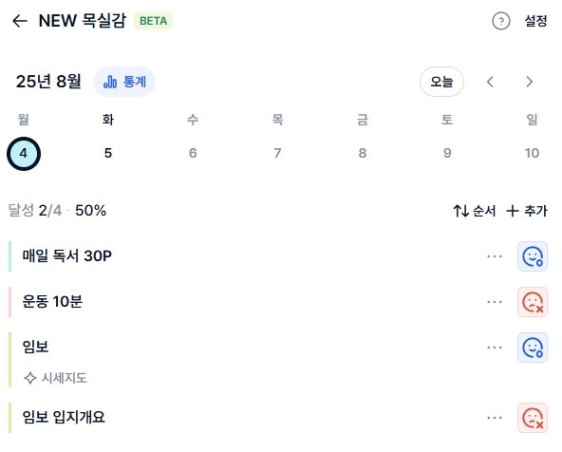Open more options for 운동 10분
The height and width of the screenshot is (452, 562).
click(494, 302)
